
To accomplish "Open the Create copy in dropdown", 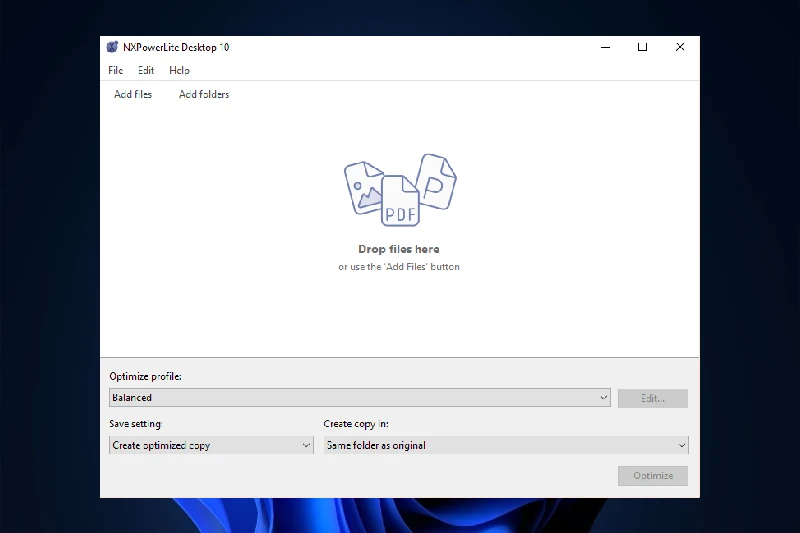I will coord(506,445).
